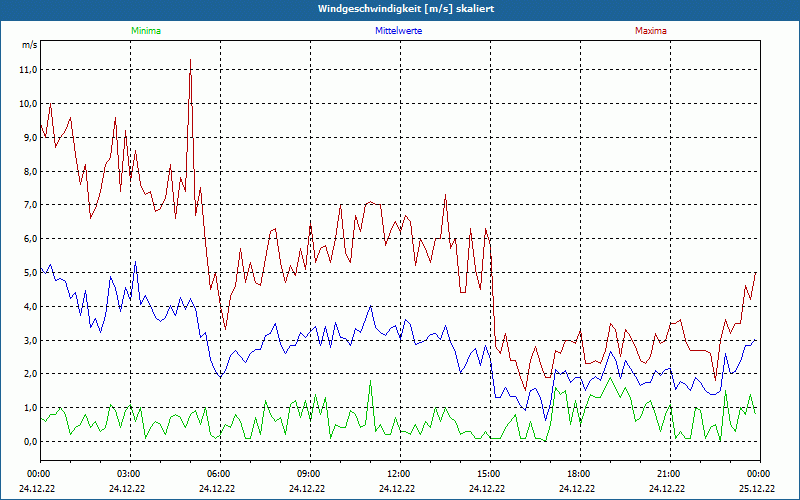
Task: Click the y-axis value '6,0'
Action: (30, 239)
